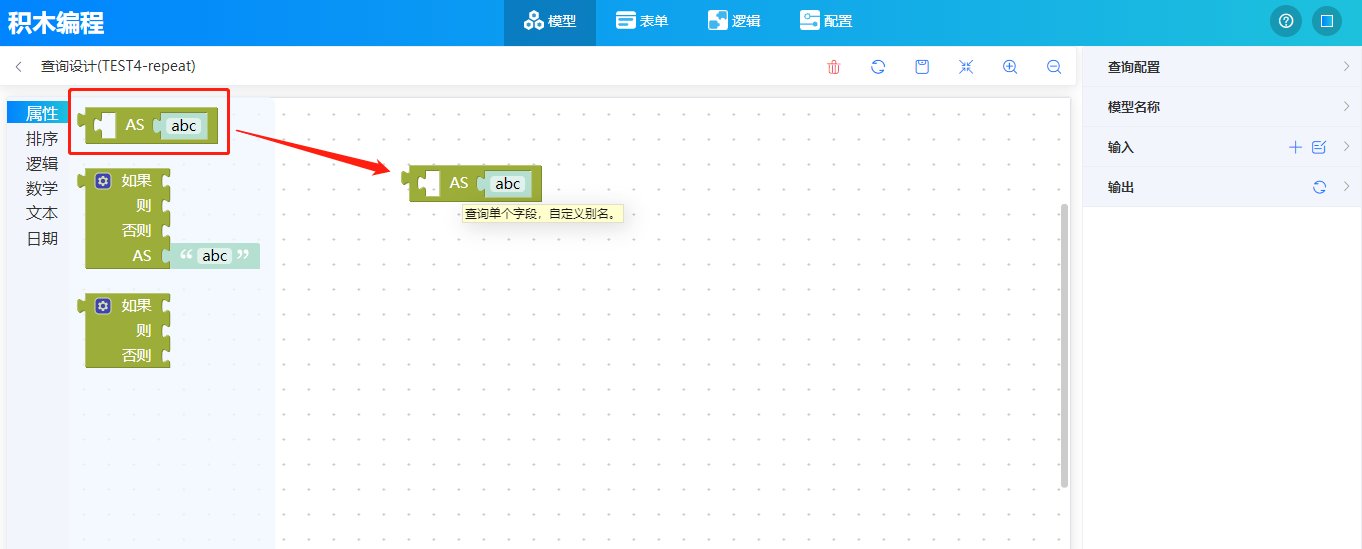Click the center/collapse workspace icon
This screenshot has height=549, width=1362.
pyautogui.click(x=966, y=67)
